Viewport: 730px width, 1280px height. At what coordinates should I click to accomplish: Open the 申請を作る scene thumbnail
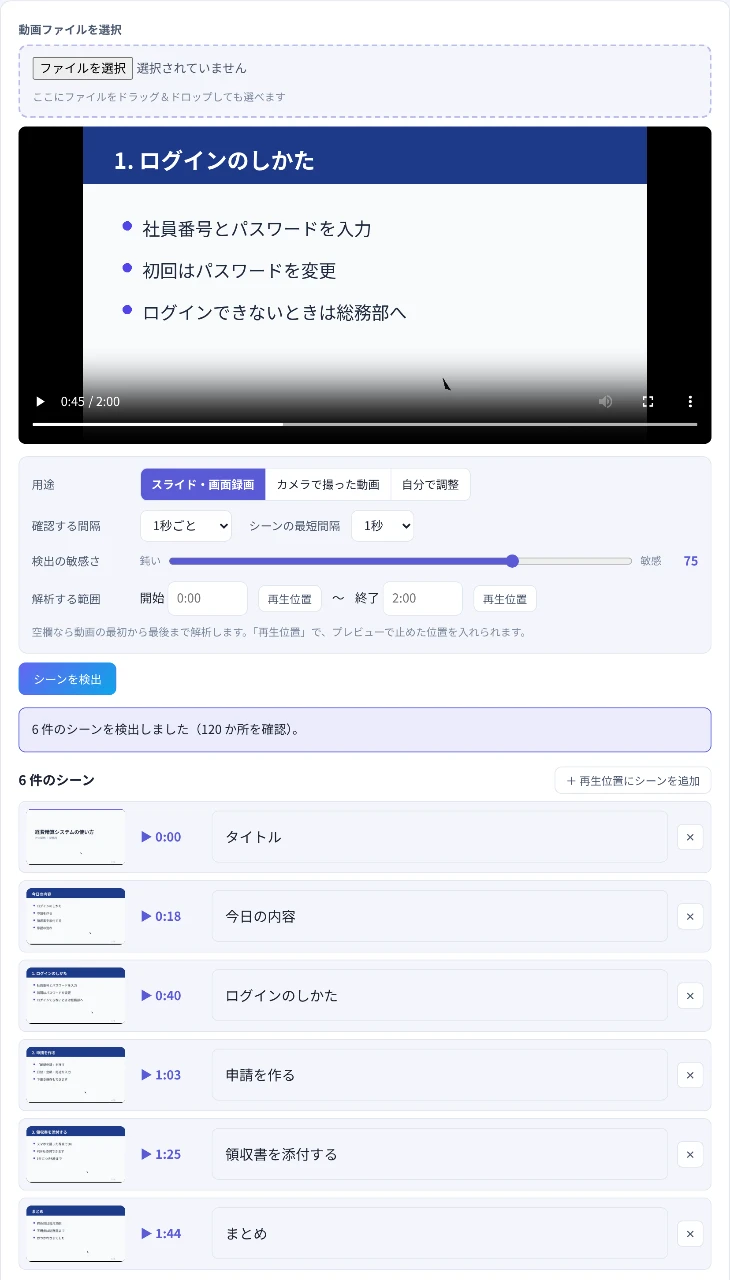pyautogui.click(x=76, y=1075)
